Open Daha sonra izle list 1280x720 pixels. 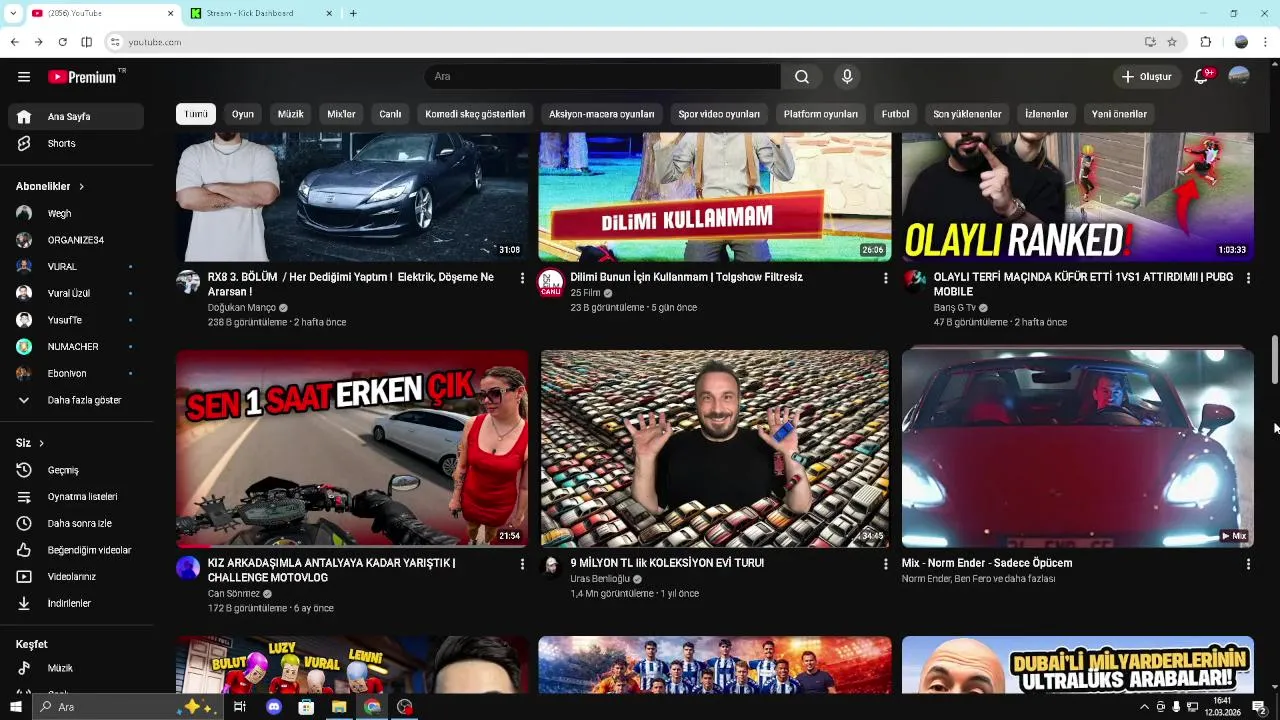click(76, 524)
